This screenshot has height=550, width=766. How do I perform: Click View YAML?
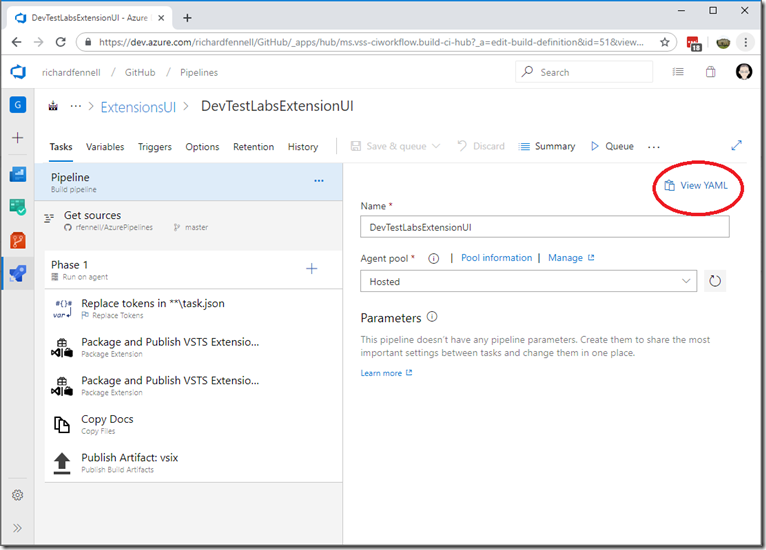696,186
